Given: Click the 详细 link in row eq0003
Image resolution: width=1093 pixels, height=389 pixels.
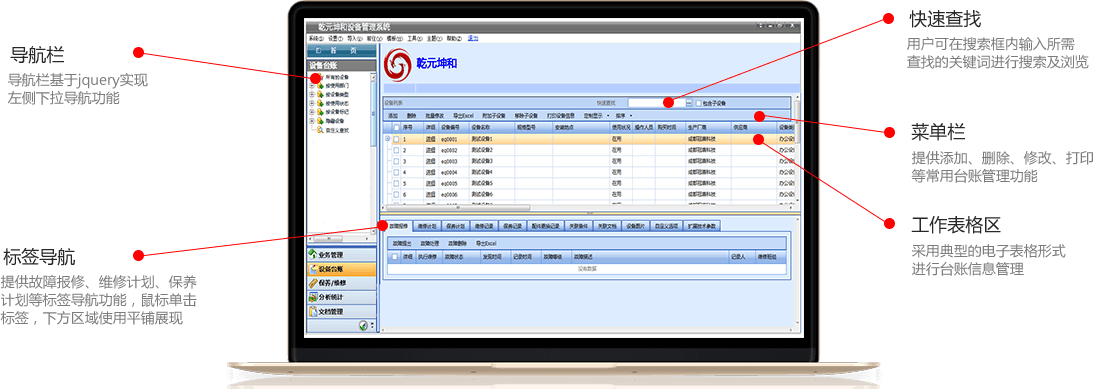Looking at the screenshot, I should 430,160.
